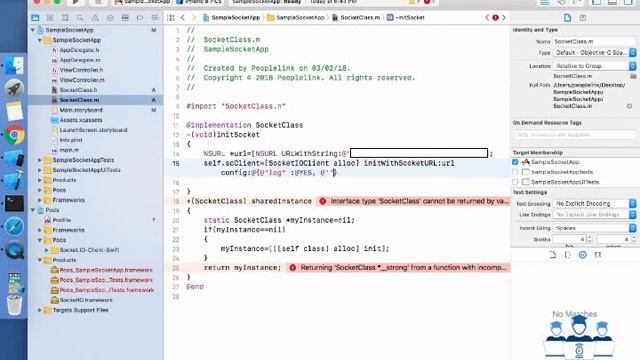The height and width of the screenshot is (360, 640).
Task: Click SampleSocketApp folder breadcrumb
Action: (296, 18)
